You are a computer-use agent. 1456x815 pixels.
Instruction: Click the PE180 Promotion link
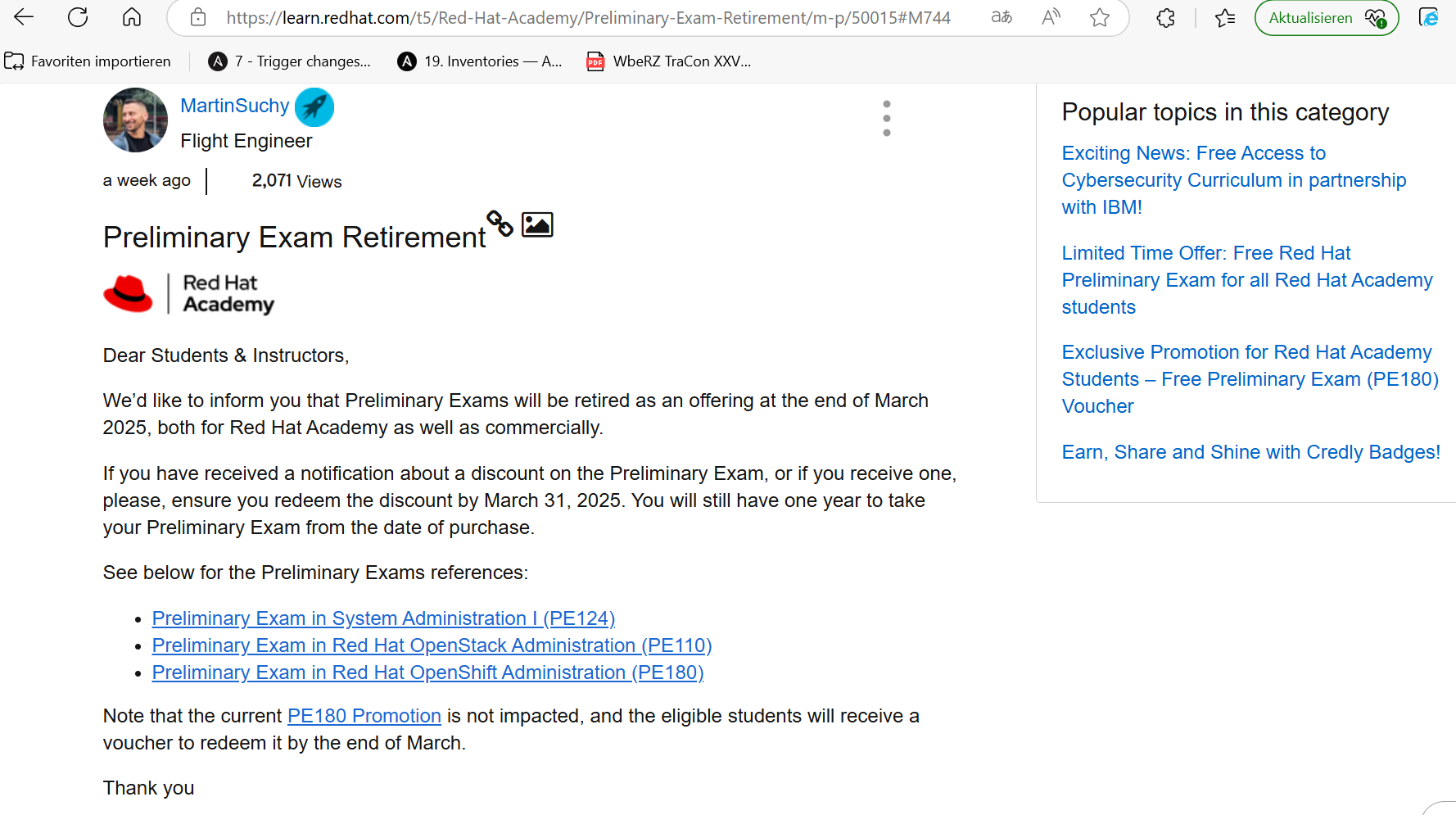(x=364, y=716)
